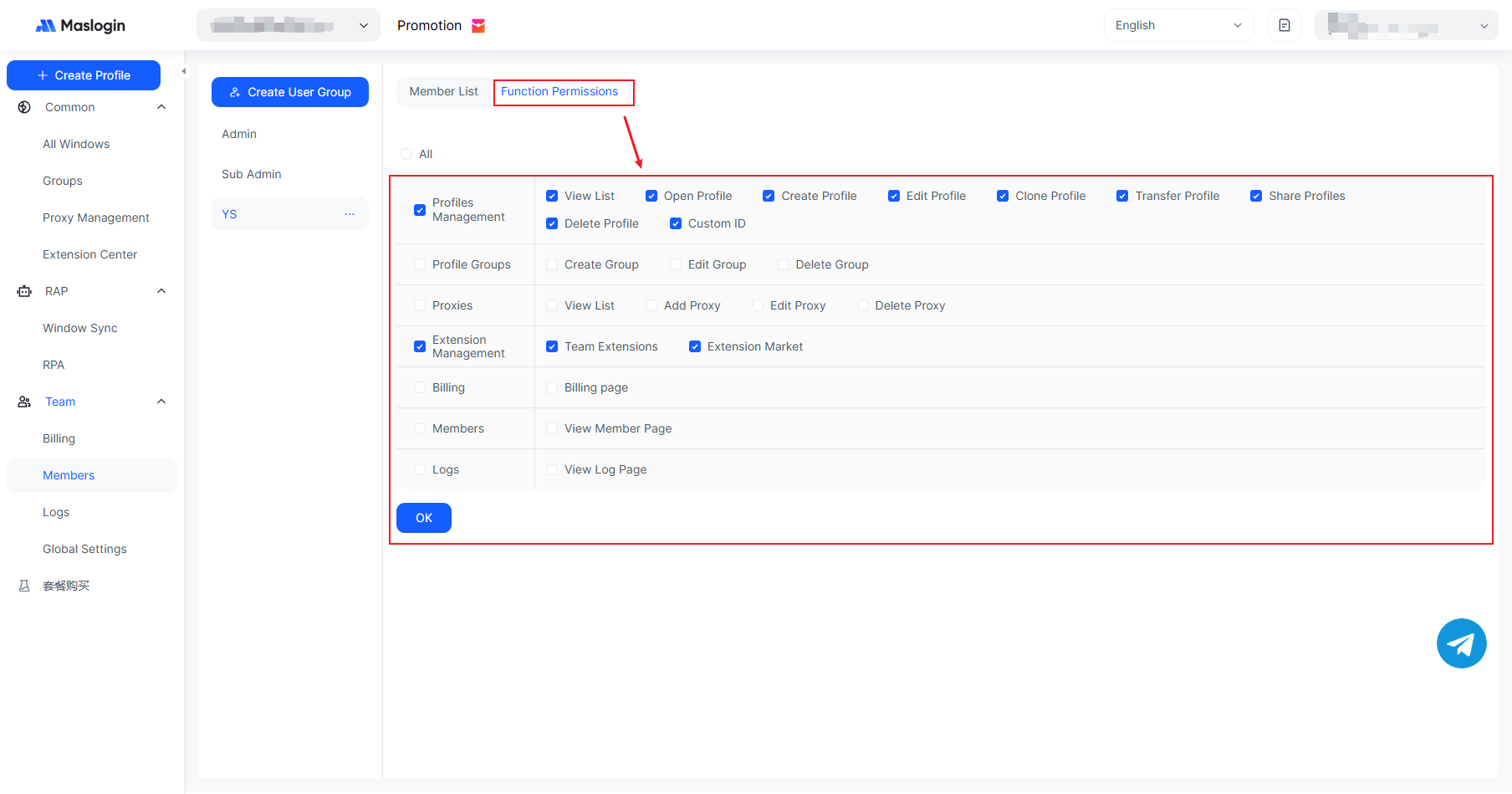
Task: Open Proxy Management in the sidebar
Action: [x=96, y=218]
